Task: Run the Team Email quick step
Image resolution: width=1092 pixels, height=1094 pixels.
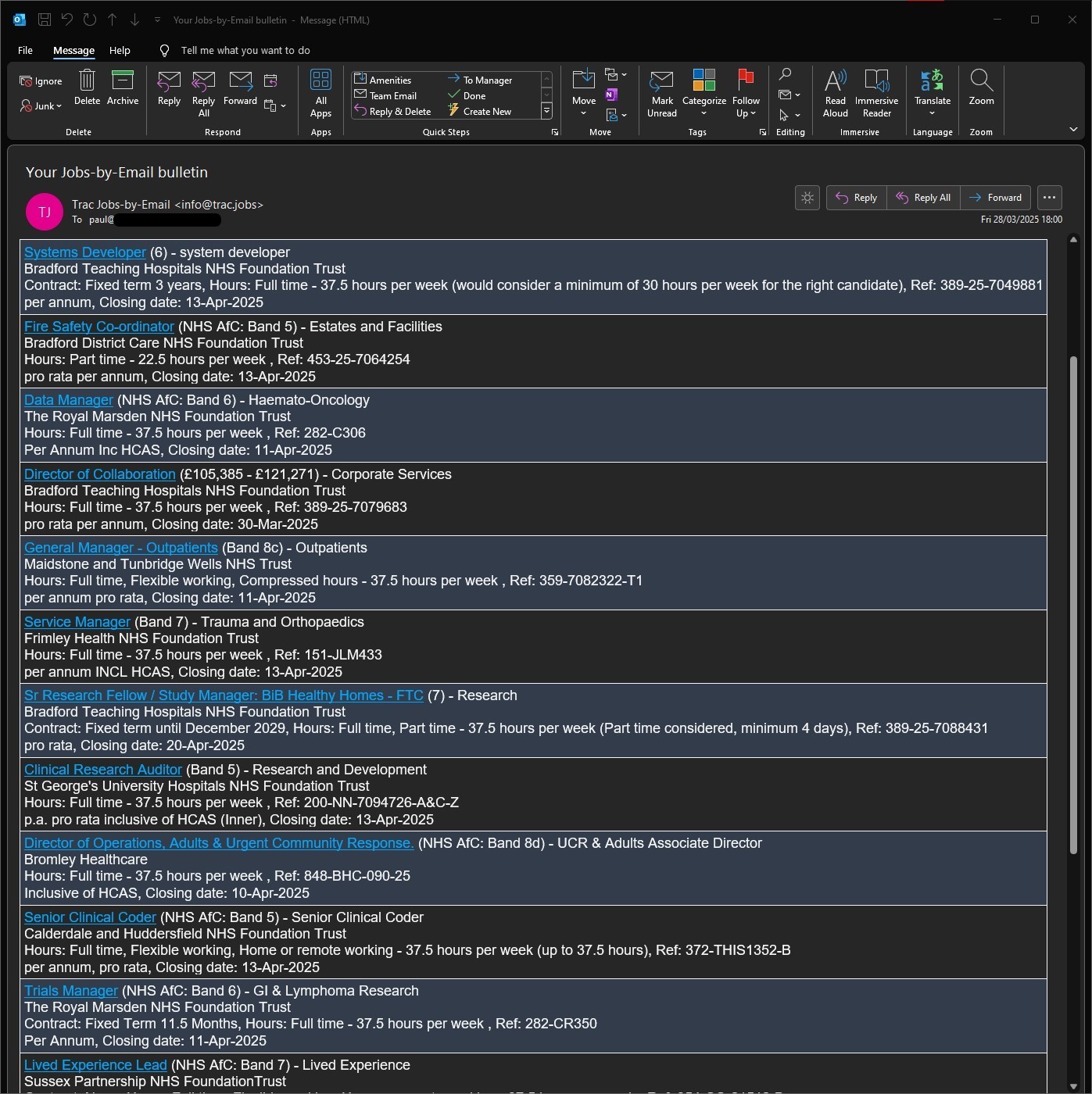Action: [385, 95]
